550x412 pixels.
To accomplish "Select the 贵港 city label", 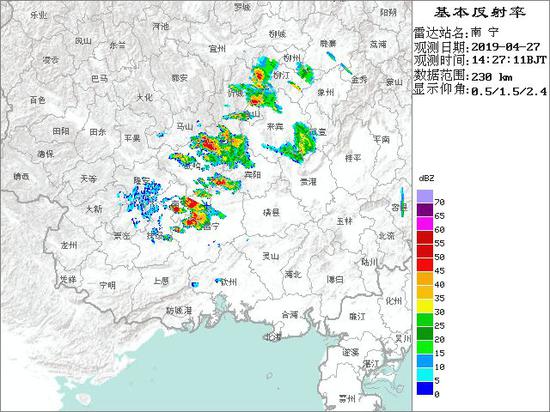I will pos(308,182).
